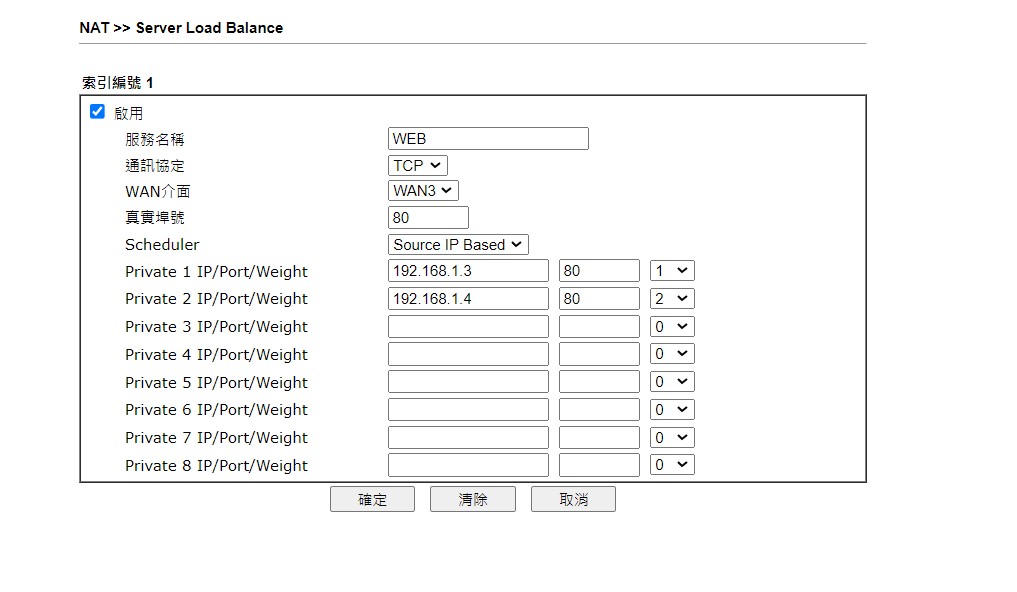Screen dimensions: 1017x592
Task: Click the 真實埠號 port field
Action: (x=428, y=217)
